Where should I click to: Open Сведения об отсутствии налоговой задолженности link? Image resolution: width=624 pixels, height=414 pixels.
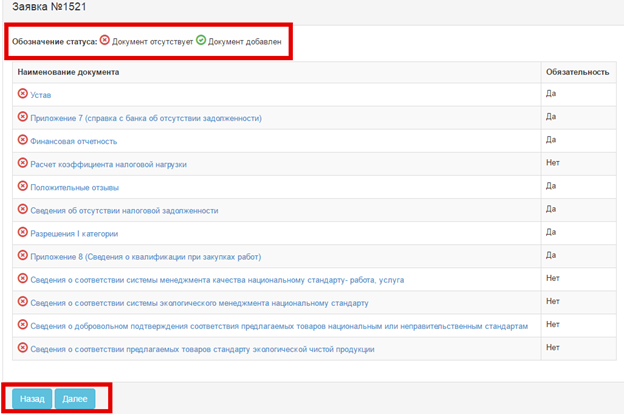pyautogui.click(x=124, y=211)
